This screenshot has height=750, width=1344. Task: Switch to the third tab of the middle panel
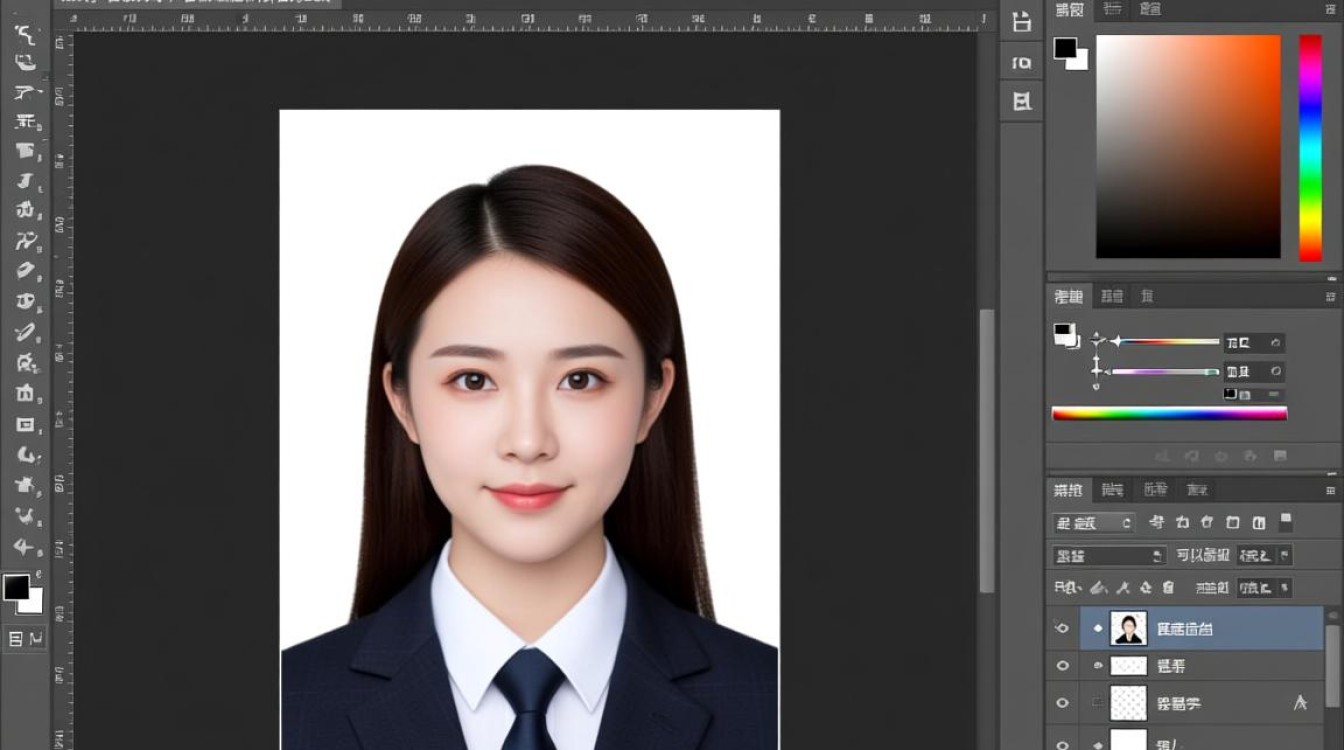click(x=1147, y=297)
